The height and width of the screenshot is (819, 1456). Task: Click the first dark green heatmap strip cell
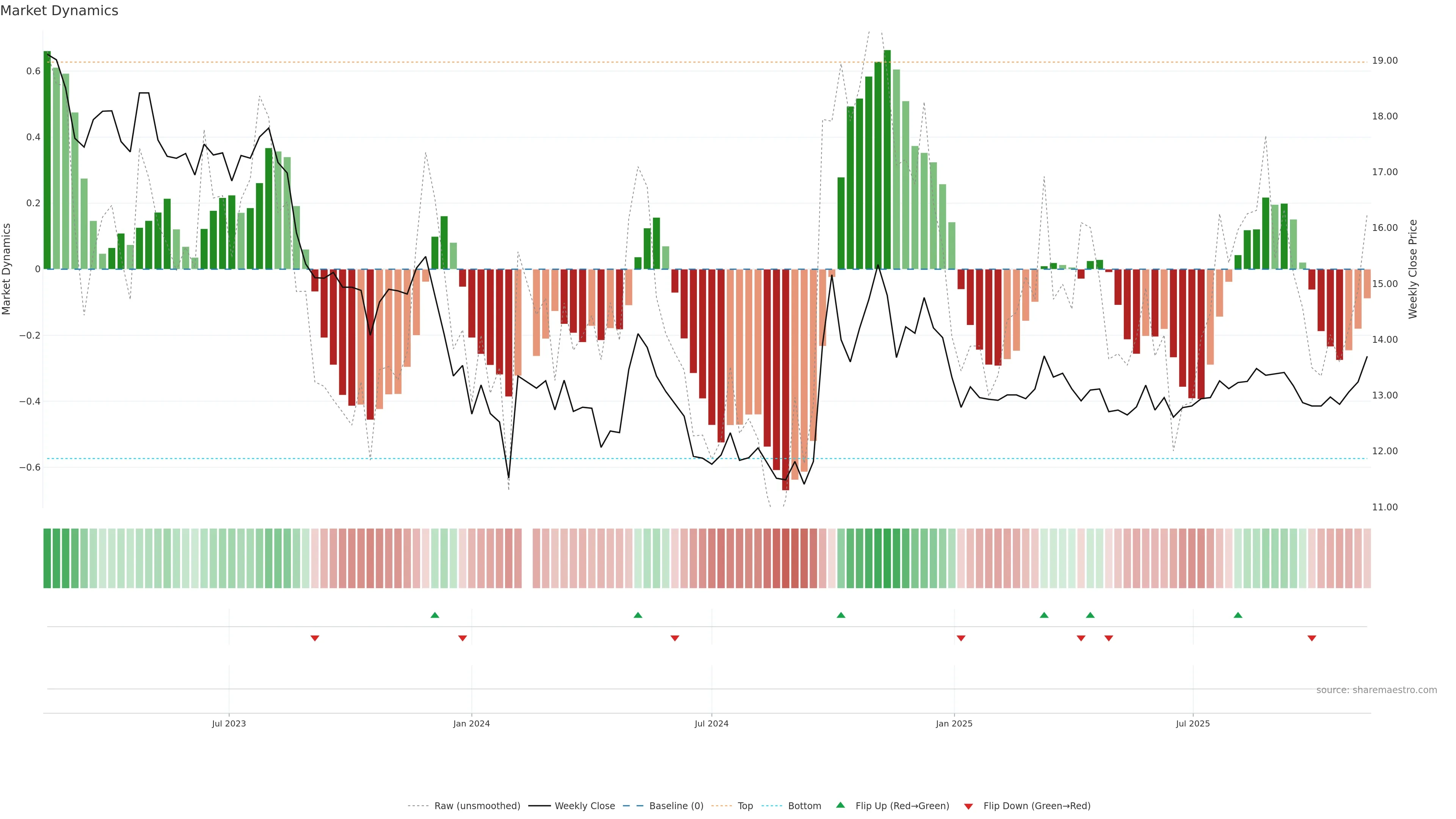tap(47, 559)
